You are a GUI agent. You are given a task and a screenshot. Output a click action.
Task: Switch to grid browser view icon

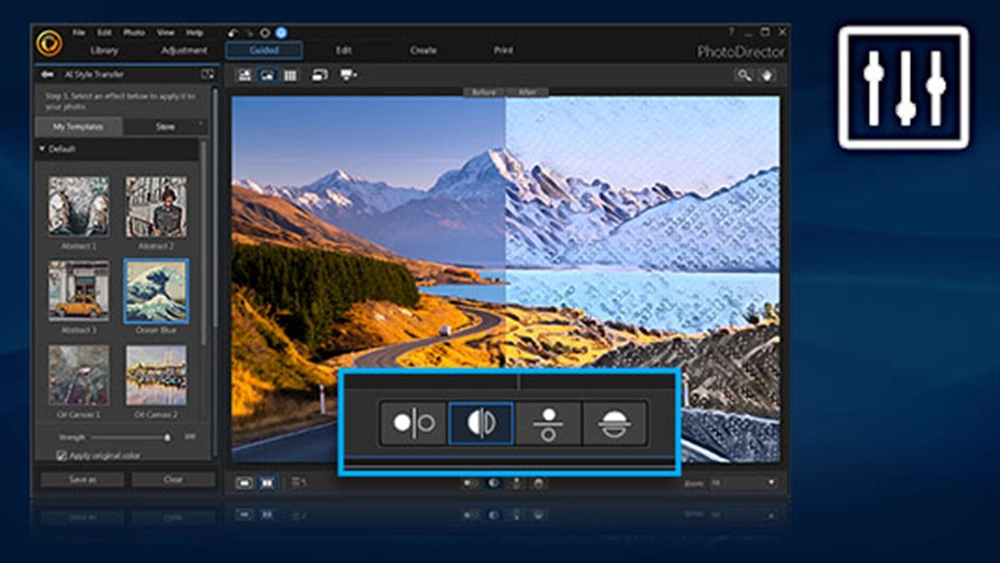click(x=290, y=75)
